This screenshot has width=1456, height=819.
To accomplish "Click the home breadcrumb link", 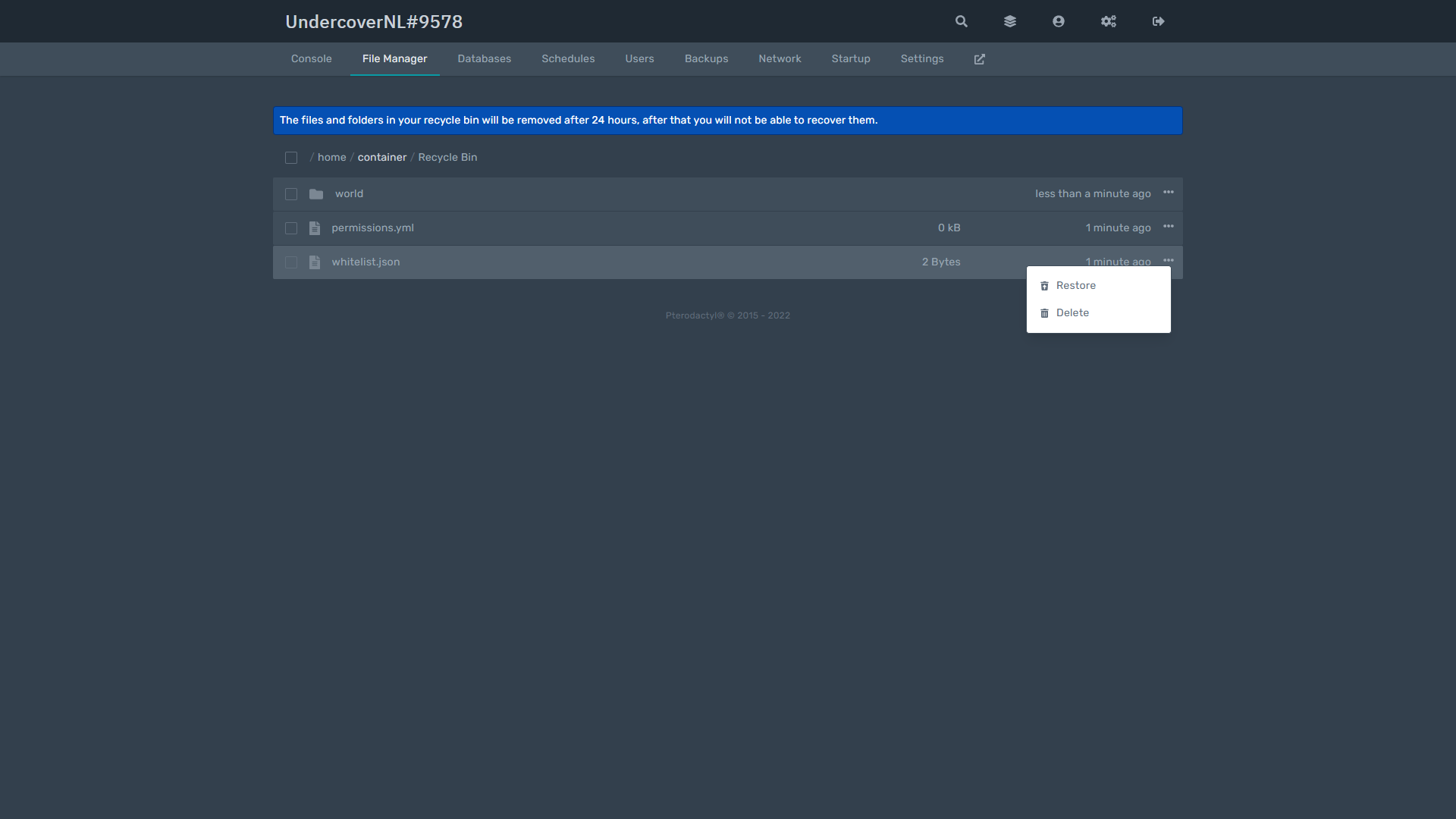I will 331,158.
